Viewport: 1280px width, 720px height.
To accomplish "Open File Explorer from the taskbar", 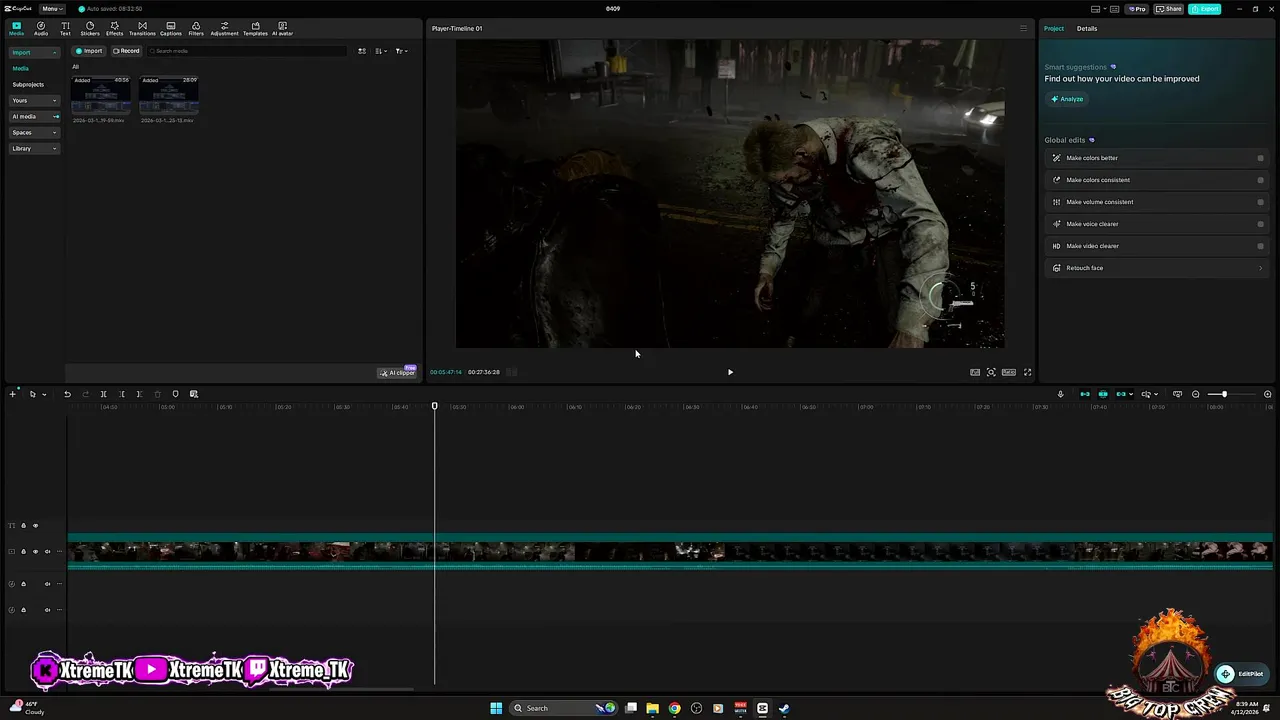I will tap(653, 708).
